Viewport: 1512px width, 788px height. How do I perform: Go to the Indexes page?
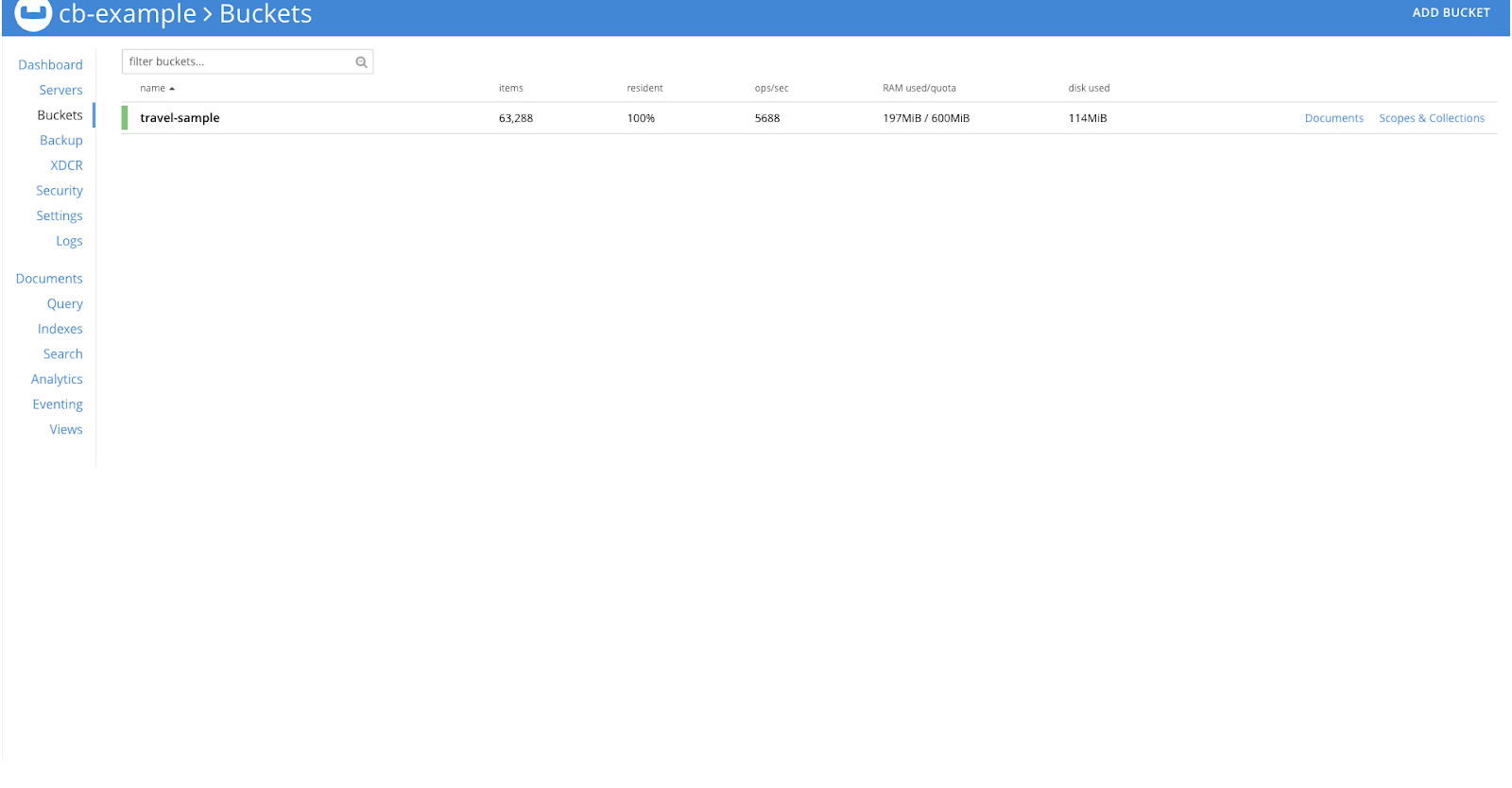pos(60,329)
